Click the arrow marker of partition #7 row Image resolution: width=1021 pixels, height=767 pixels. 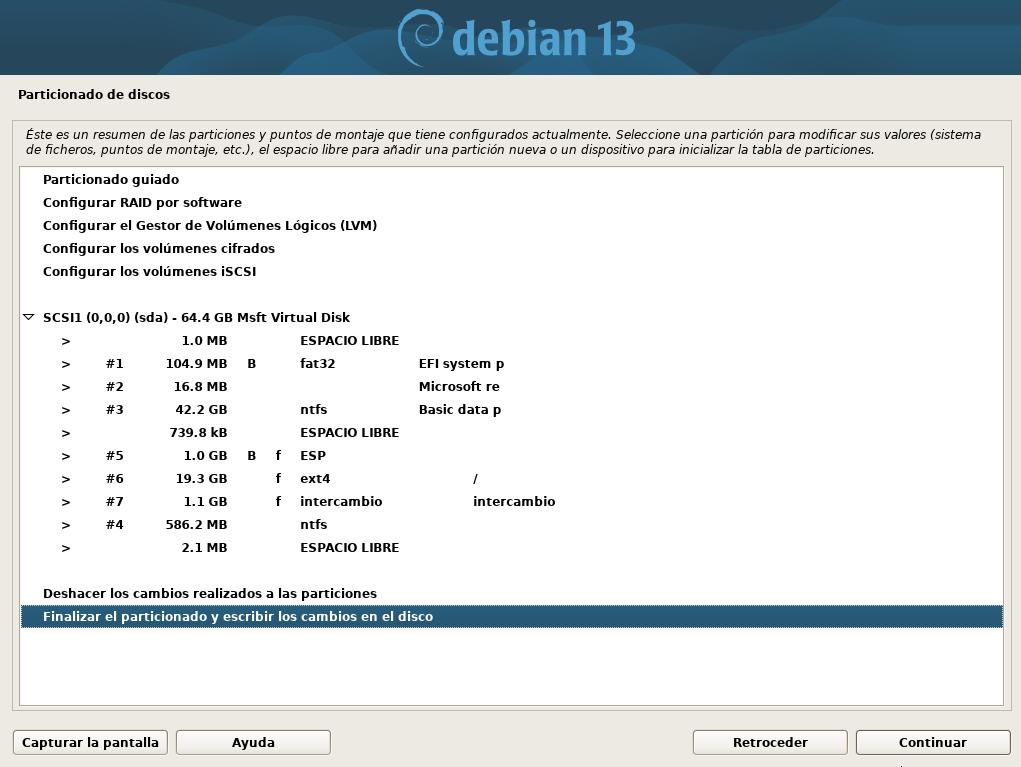click(66, 502)
